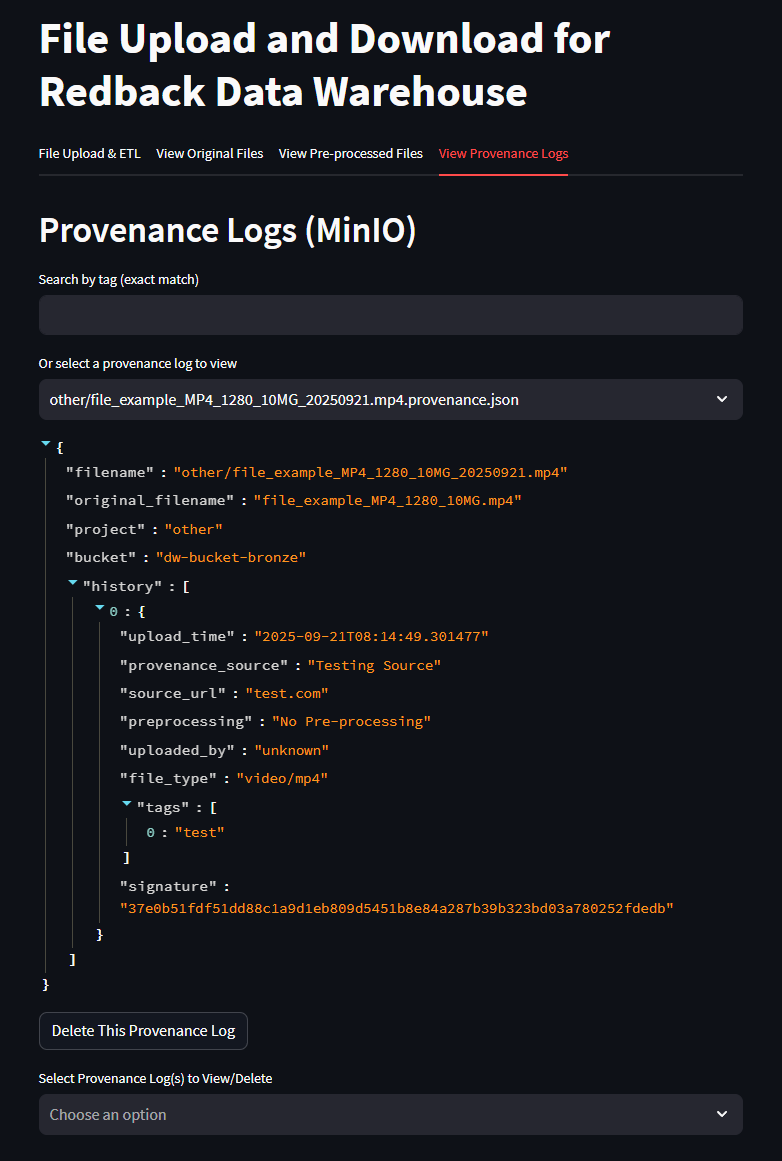This screenshot has width=782, height=1161.
Task: Click the "Search by tag (exact match)" label
Action: pos(119,279)
